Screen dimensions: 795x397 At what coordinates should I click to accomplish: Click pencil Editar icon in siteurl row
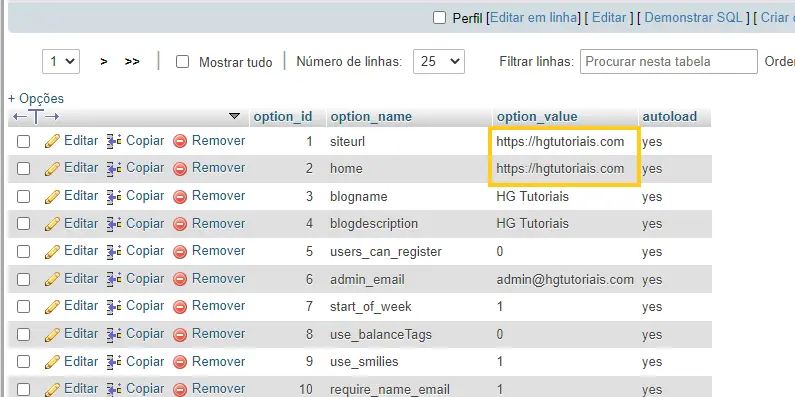[x=52, y=141]
